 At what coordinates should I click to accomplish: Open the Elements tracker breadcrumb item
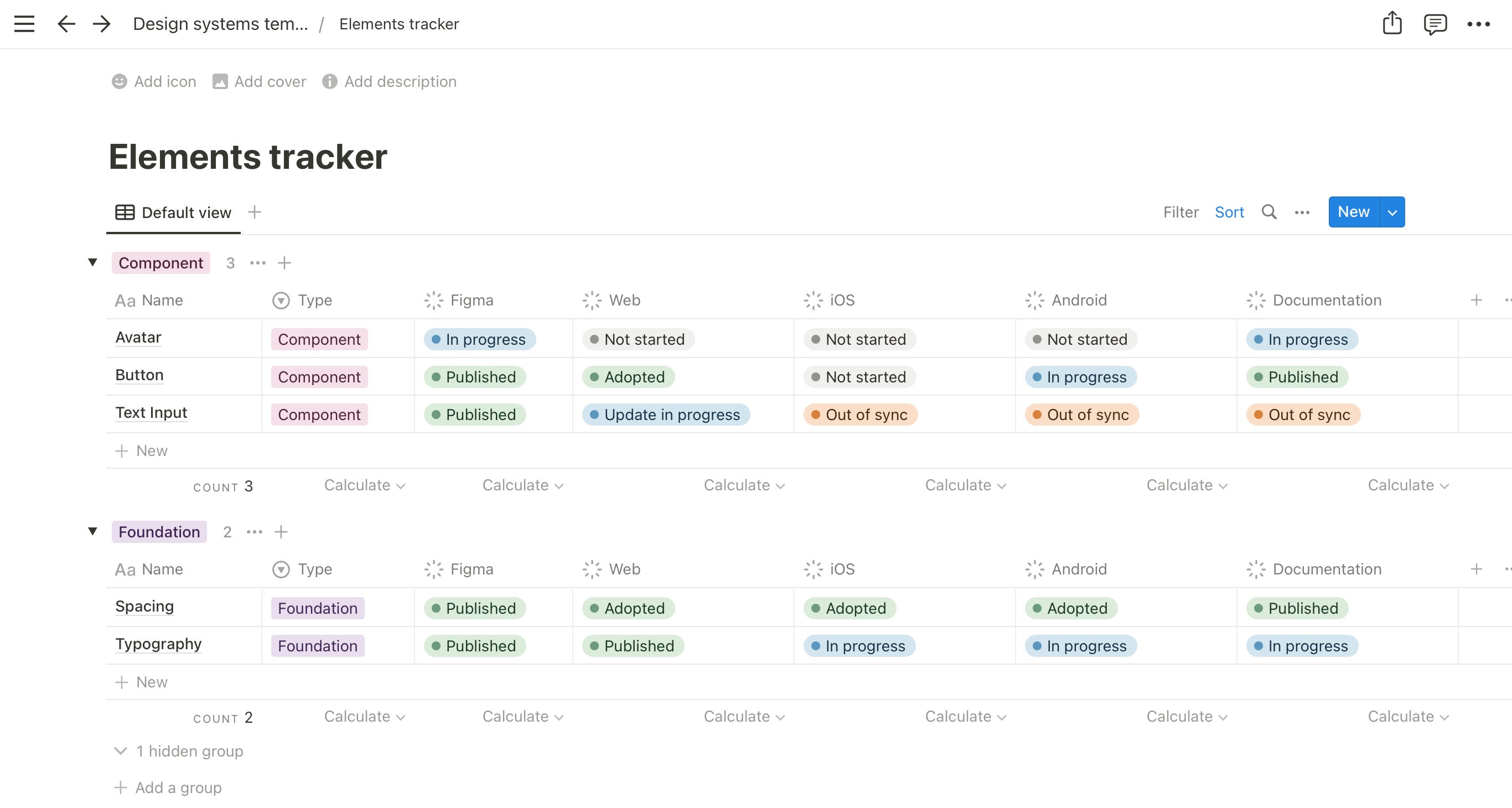coord(399,24)
